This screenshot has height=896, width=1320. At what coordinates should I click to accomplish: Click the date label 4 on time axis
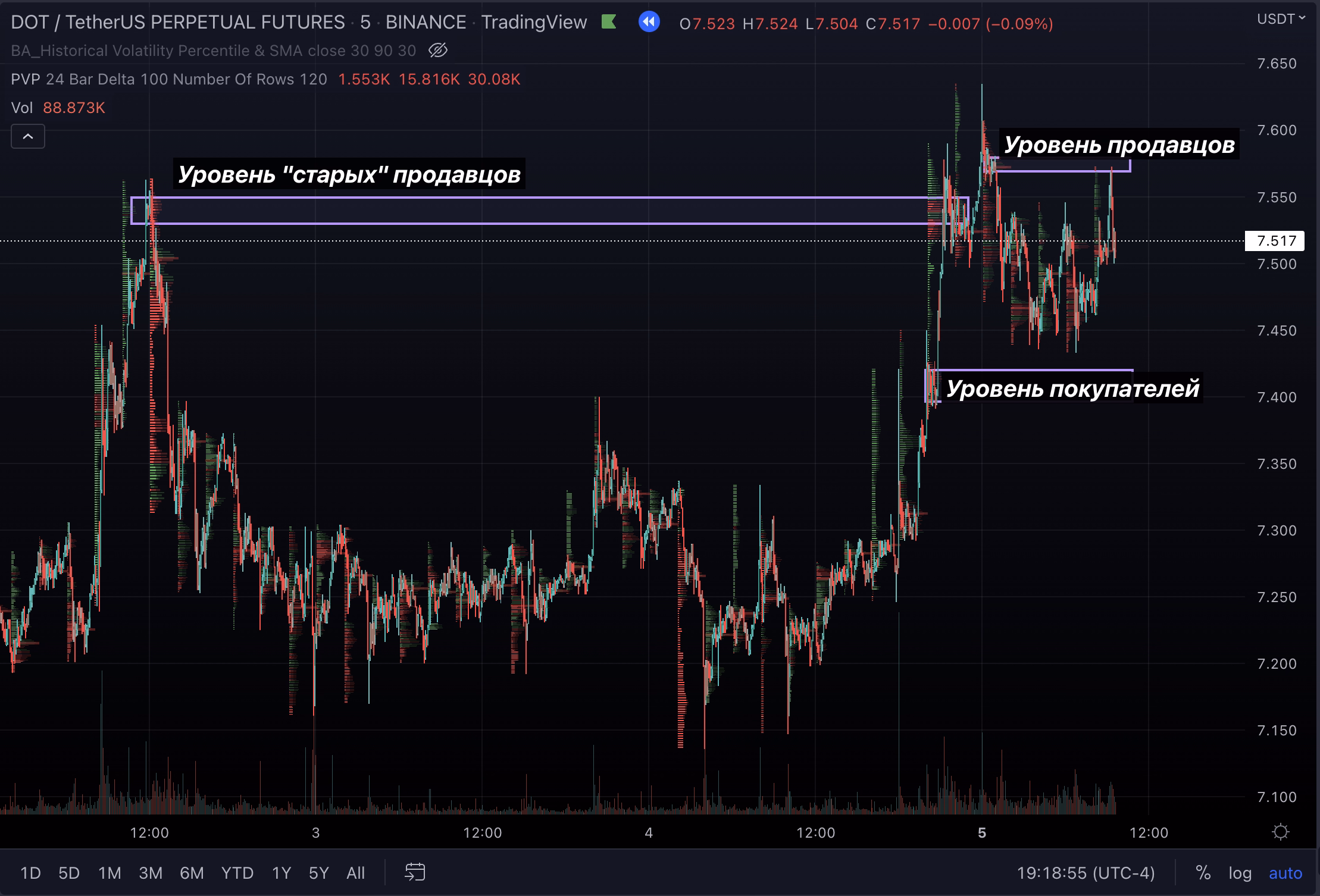649,832
